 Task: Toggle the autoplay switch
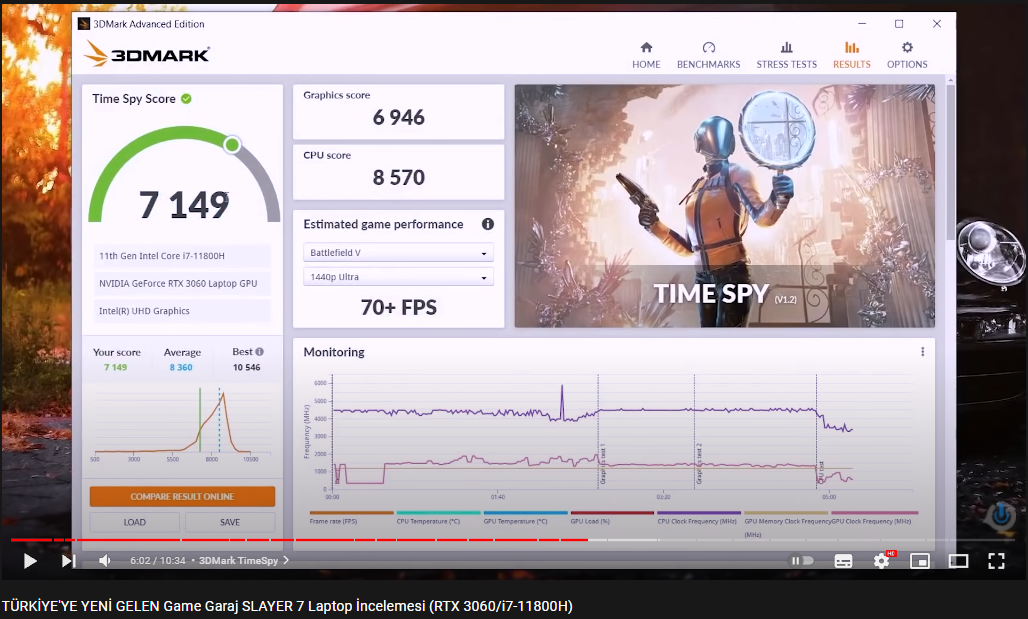pyautogui.click(x=801, y=561)
